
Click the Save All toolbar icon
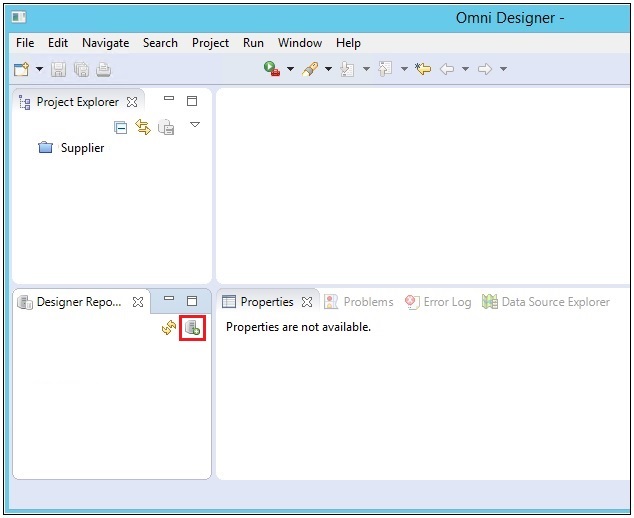pyautogui.click(x=81, y=70)
